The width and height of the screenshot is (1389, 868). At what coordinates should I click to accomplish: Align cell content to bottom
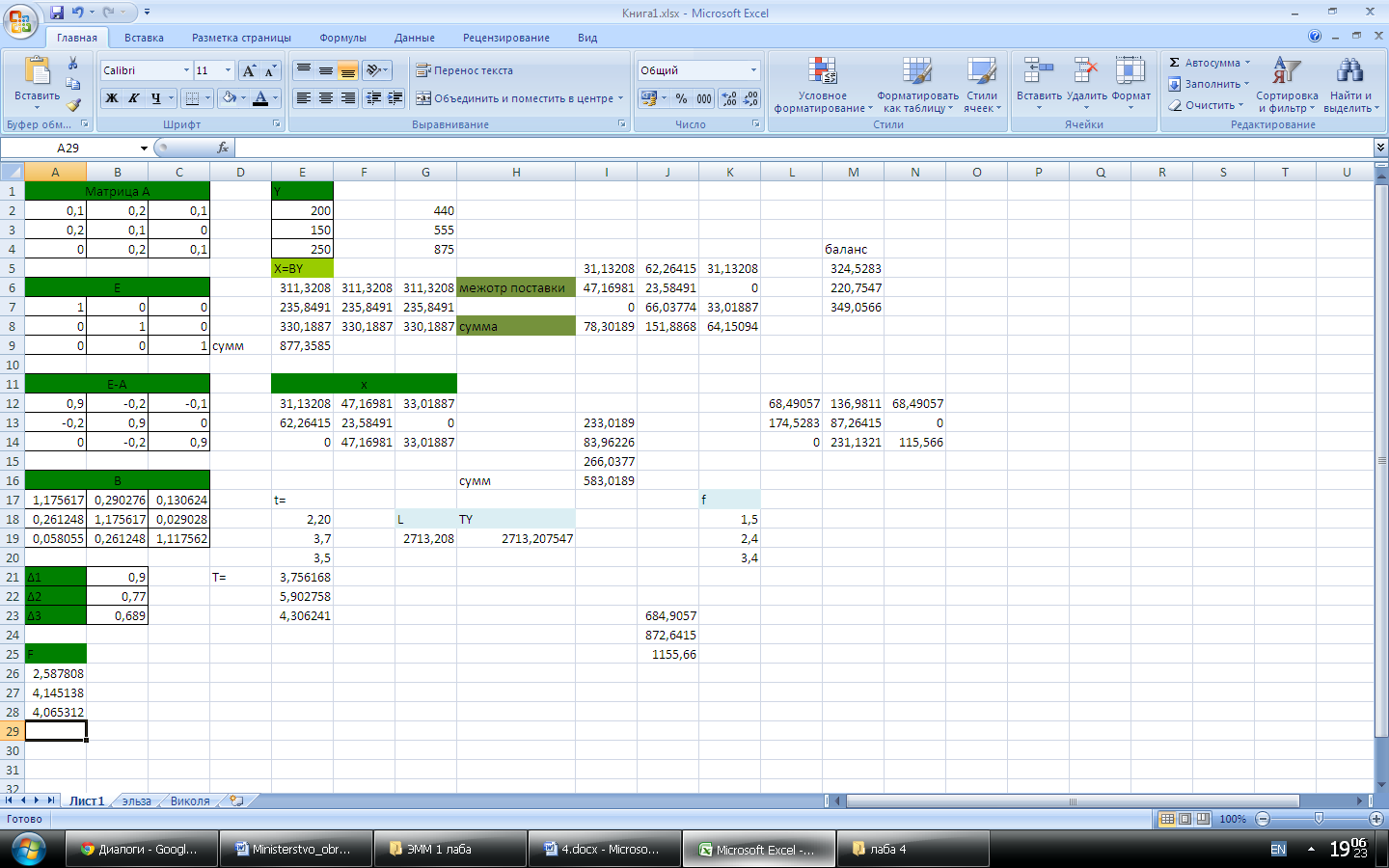348,70
